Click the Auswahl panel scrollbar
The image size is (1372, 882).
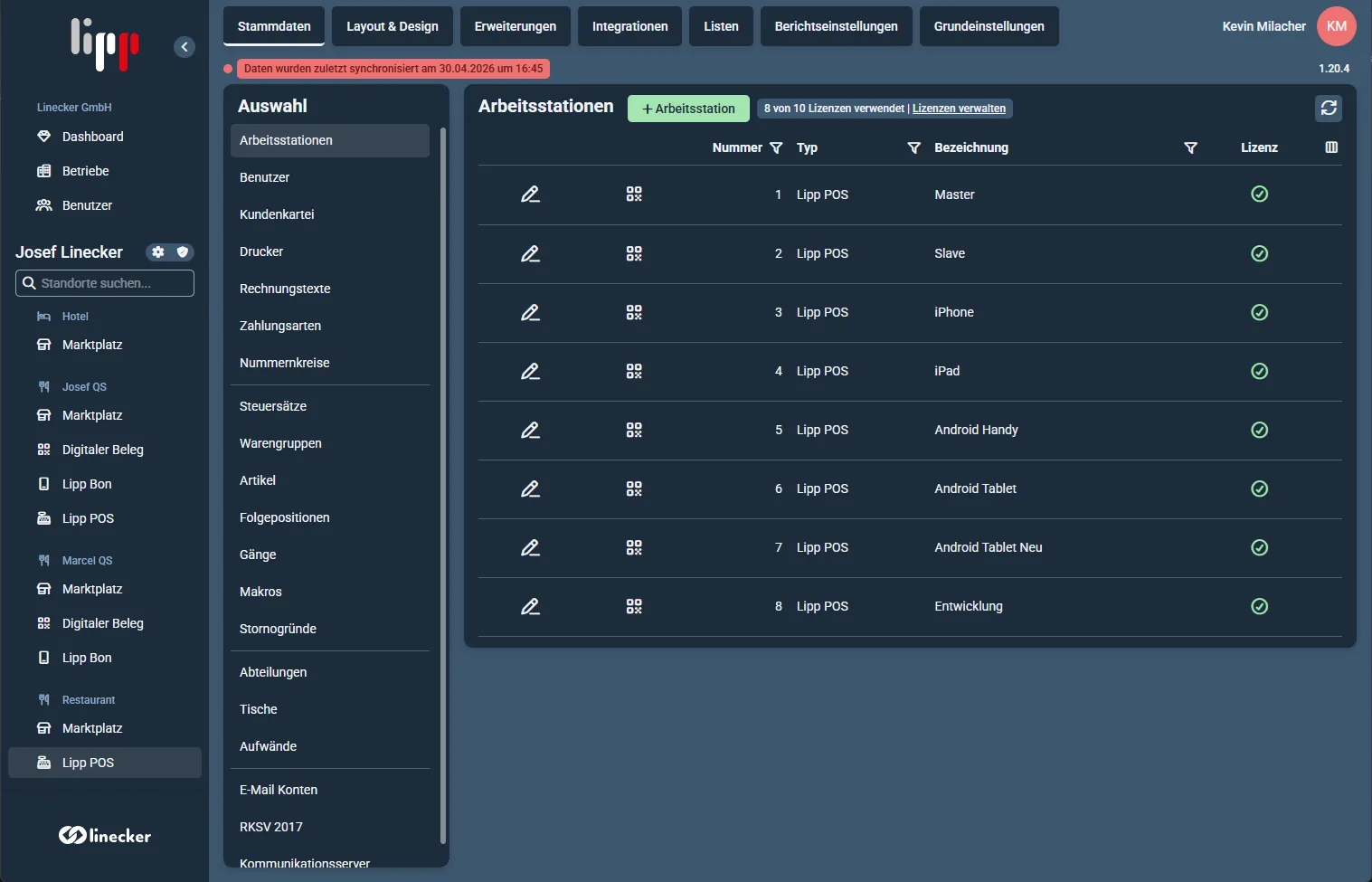click(x=443, y=485)
